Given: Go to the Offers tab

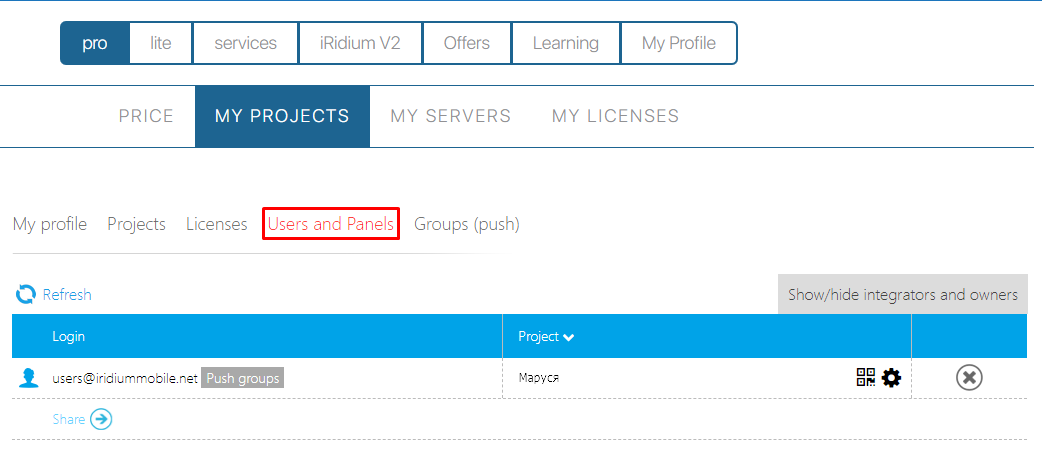Looking at the screenshot, I should 466,43.
